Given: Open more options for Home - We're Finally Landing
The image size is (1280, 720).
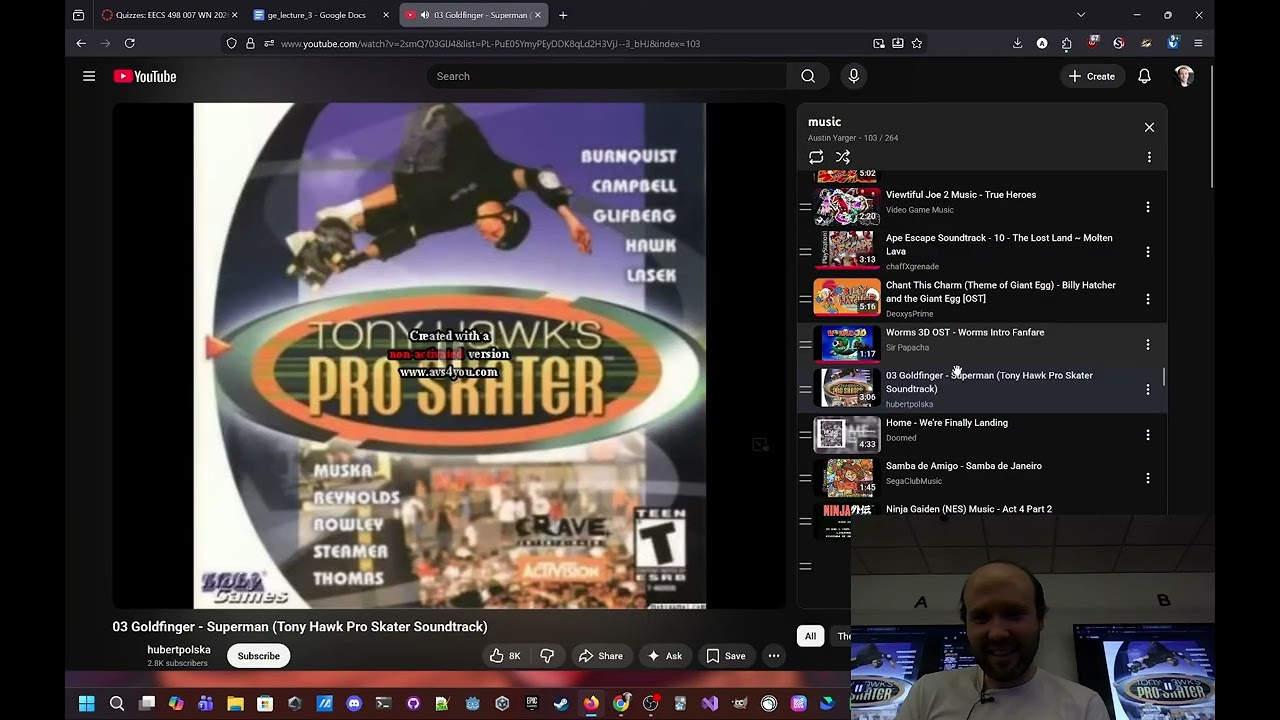Looking at the screenshot, I should coord(1148,435).
